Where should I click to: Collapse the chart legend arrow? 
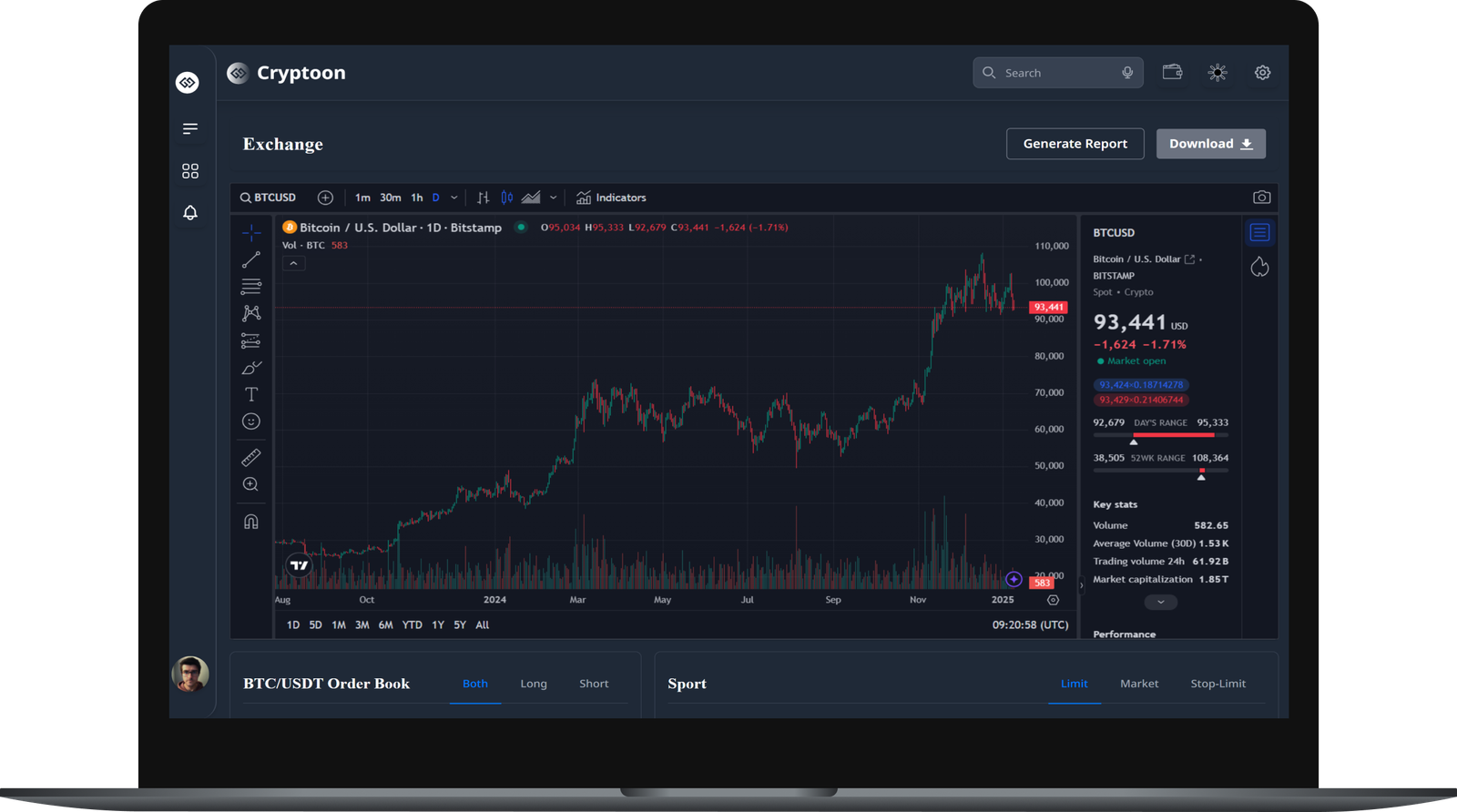(x=293, y=263)
